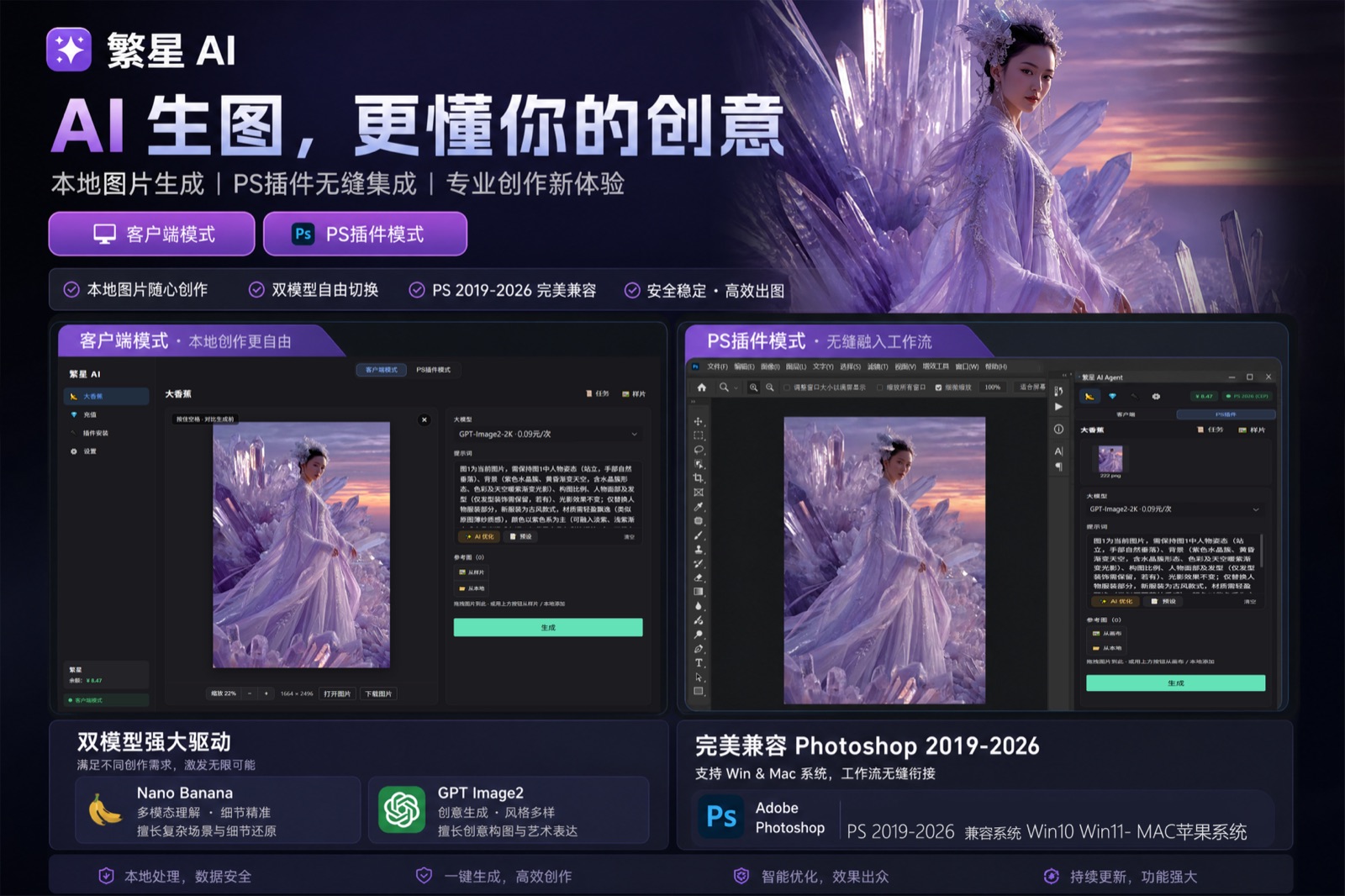
Task: Select the History Brush tool
Action: point(698,564)
